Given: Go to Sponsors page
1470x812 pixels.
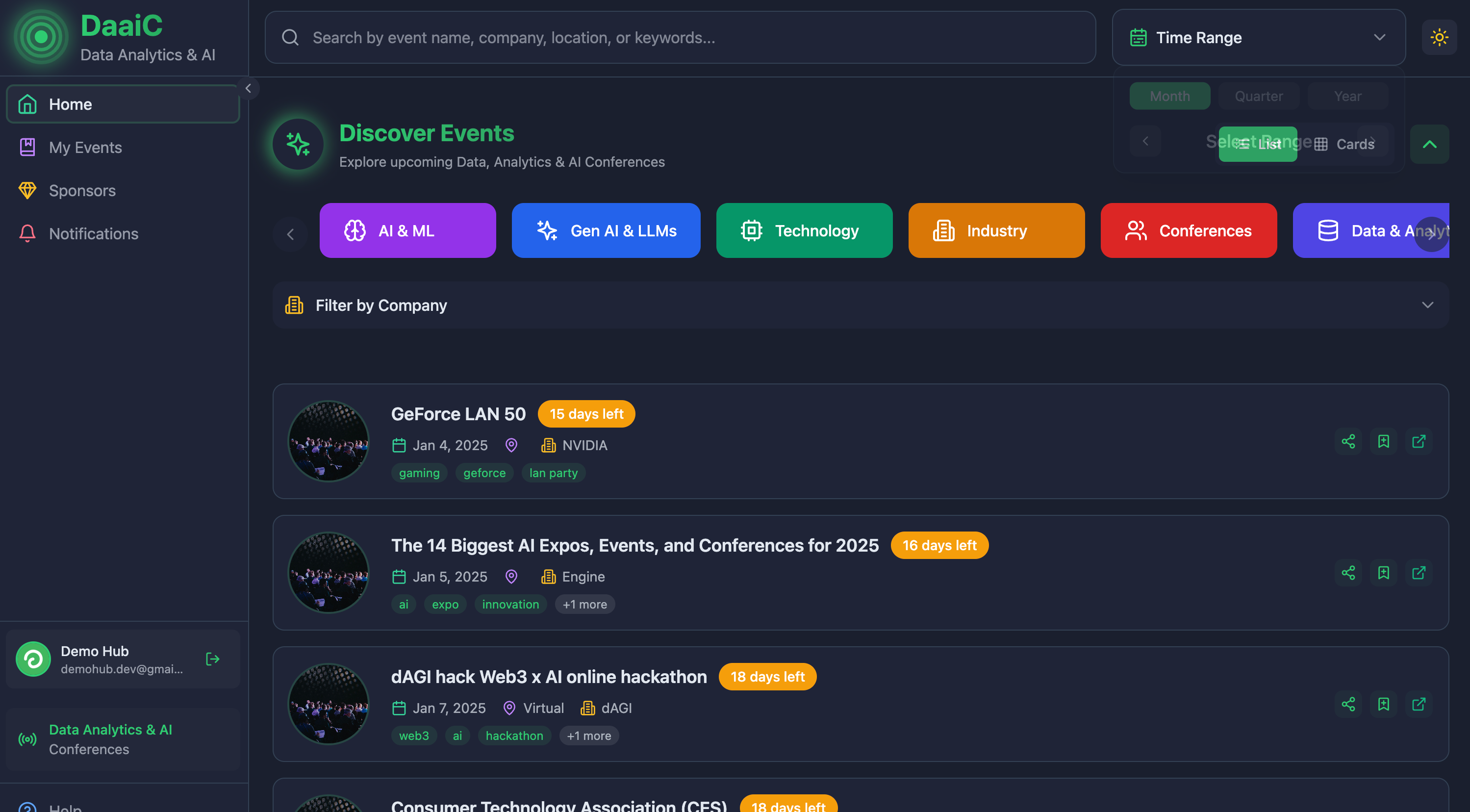Looking at the screenshot, I should (x=82, y=191).
